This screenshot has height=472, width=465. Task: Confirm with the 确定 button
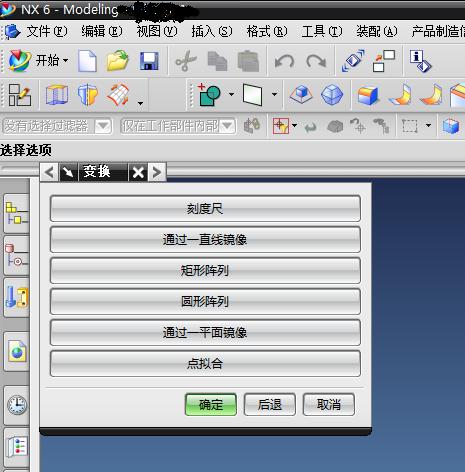tap(211, 405)
